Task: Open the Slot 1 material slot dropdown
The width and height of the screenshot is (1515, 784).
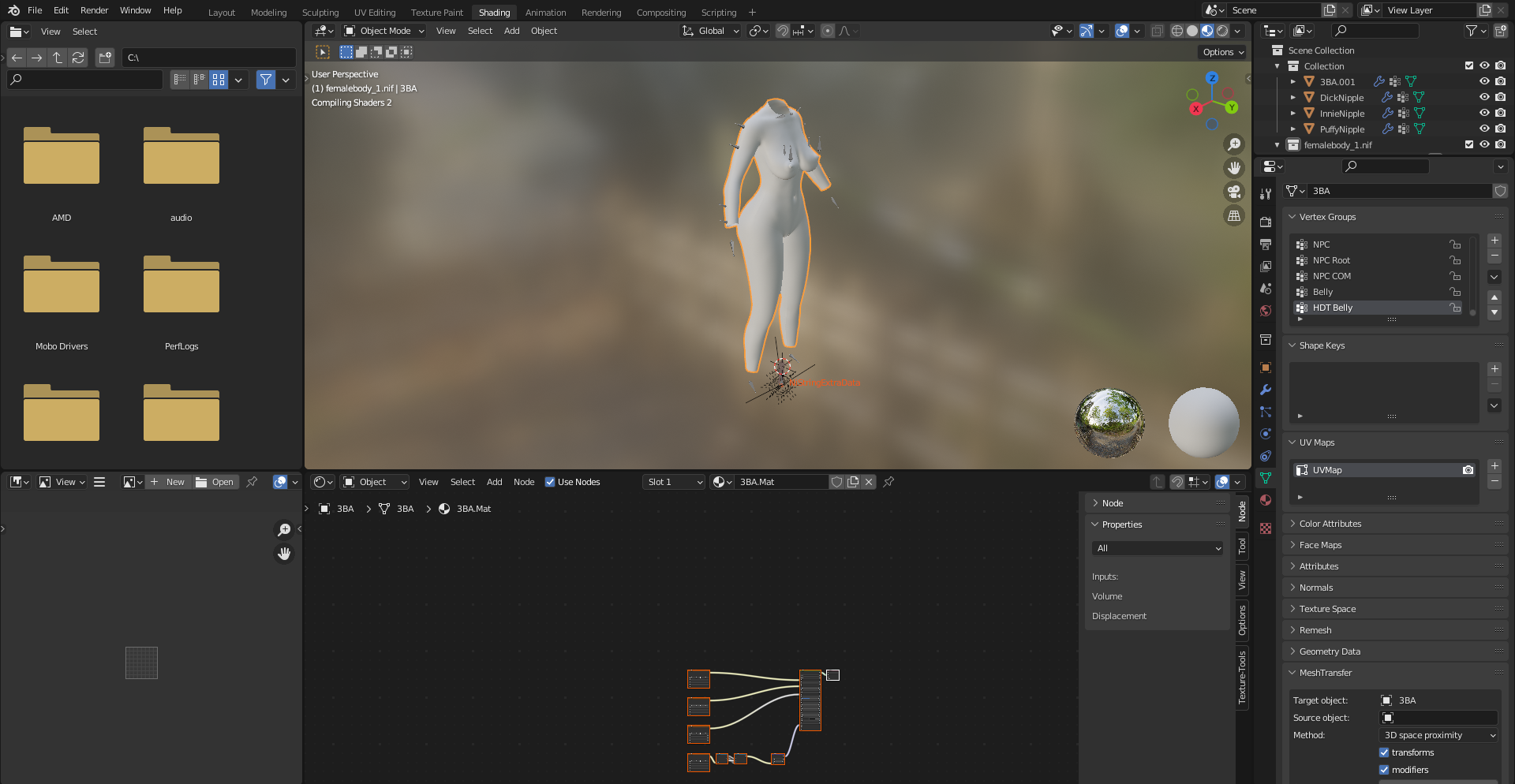Action: coord(674,482)
